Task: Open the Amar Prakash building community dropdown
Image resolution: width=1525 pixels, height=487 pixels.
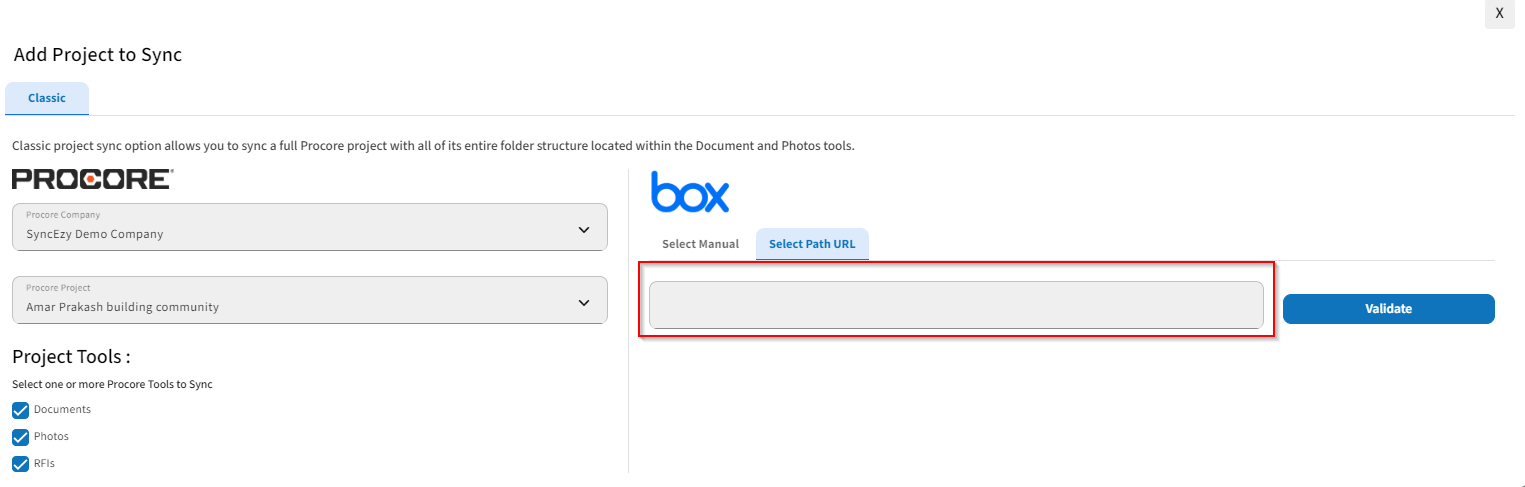Action: point(310,300)
